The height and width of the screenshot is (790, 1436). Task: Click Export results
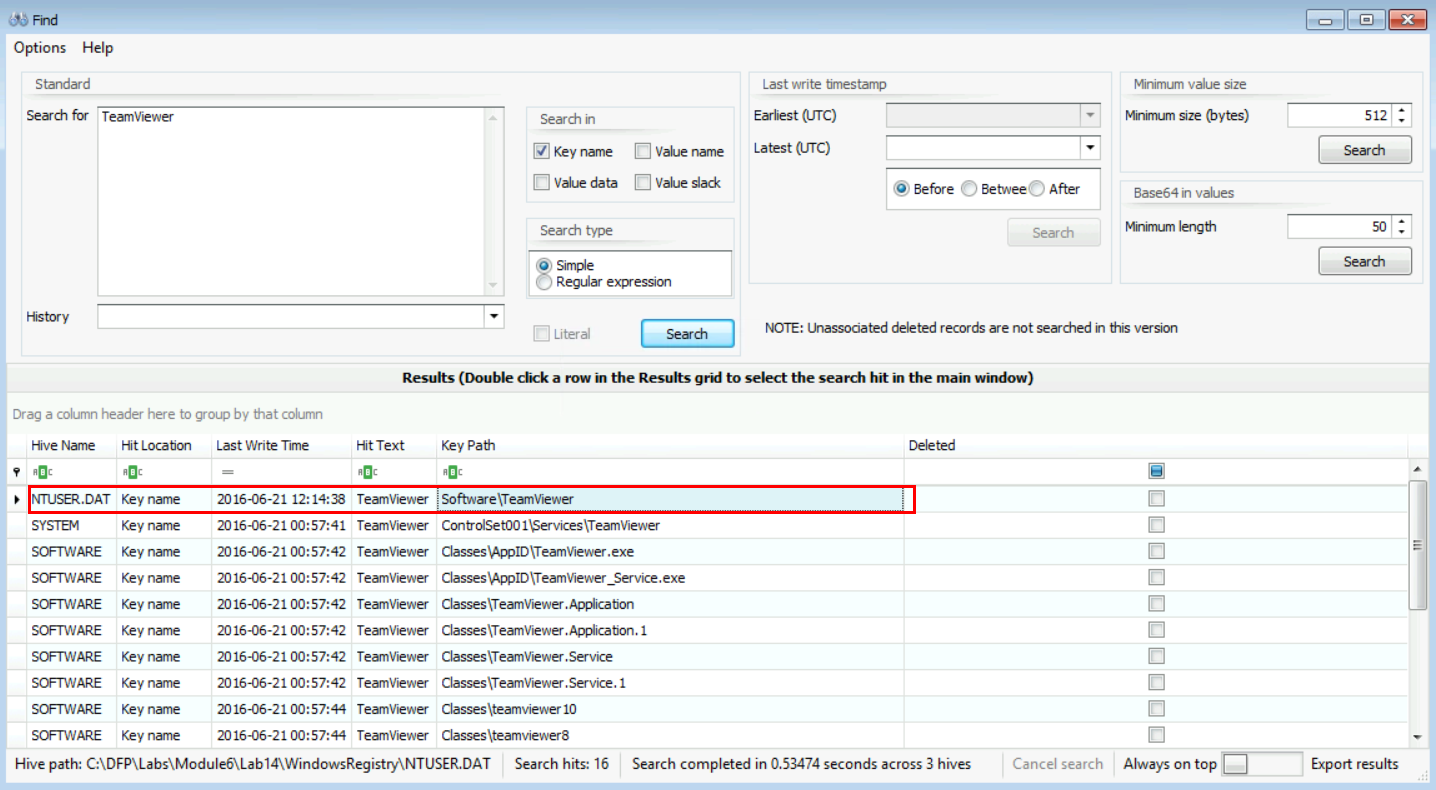tap(1355, 764)
